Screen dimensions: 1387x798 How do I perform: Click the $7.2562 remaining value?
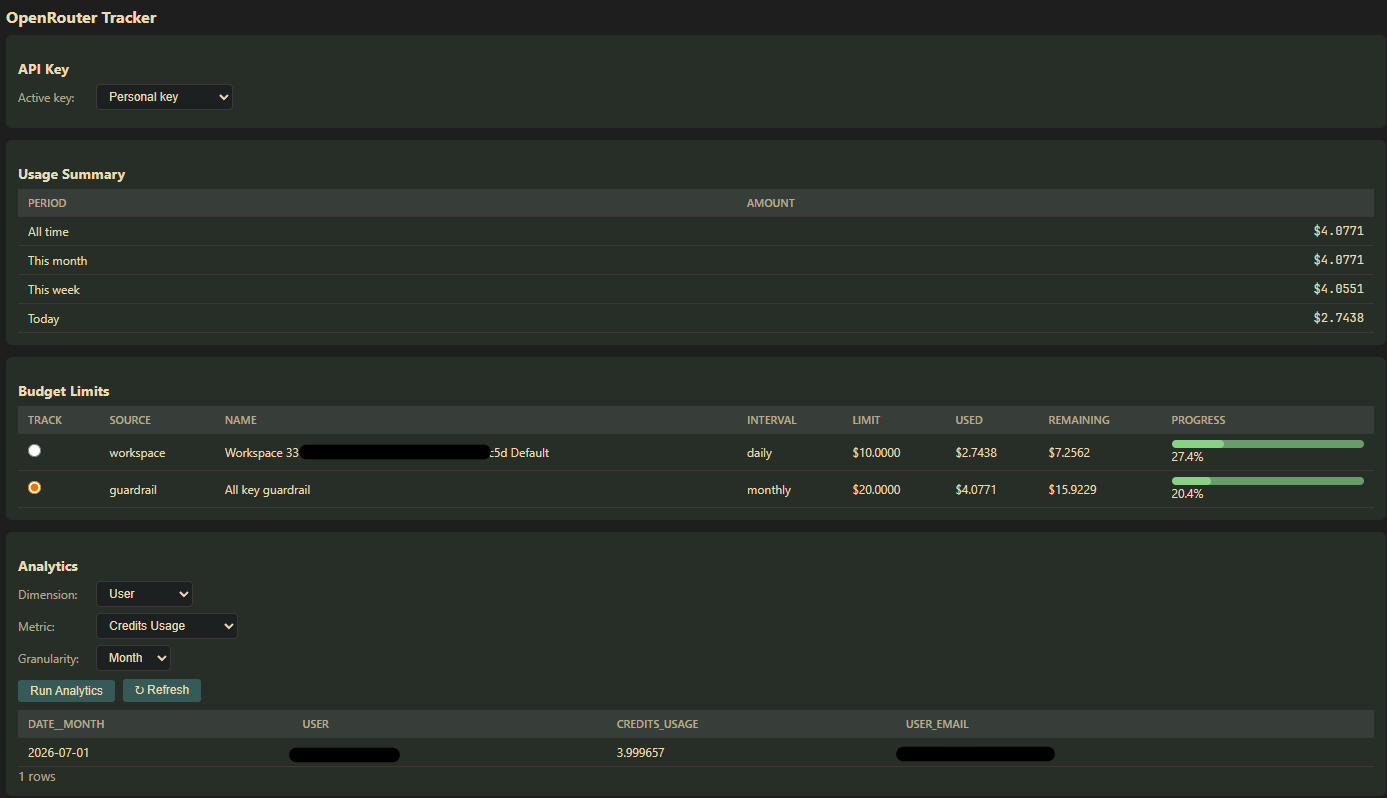1069,453
